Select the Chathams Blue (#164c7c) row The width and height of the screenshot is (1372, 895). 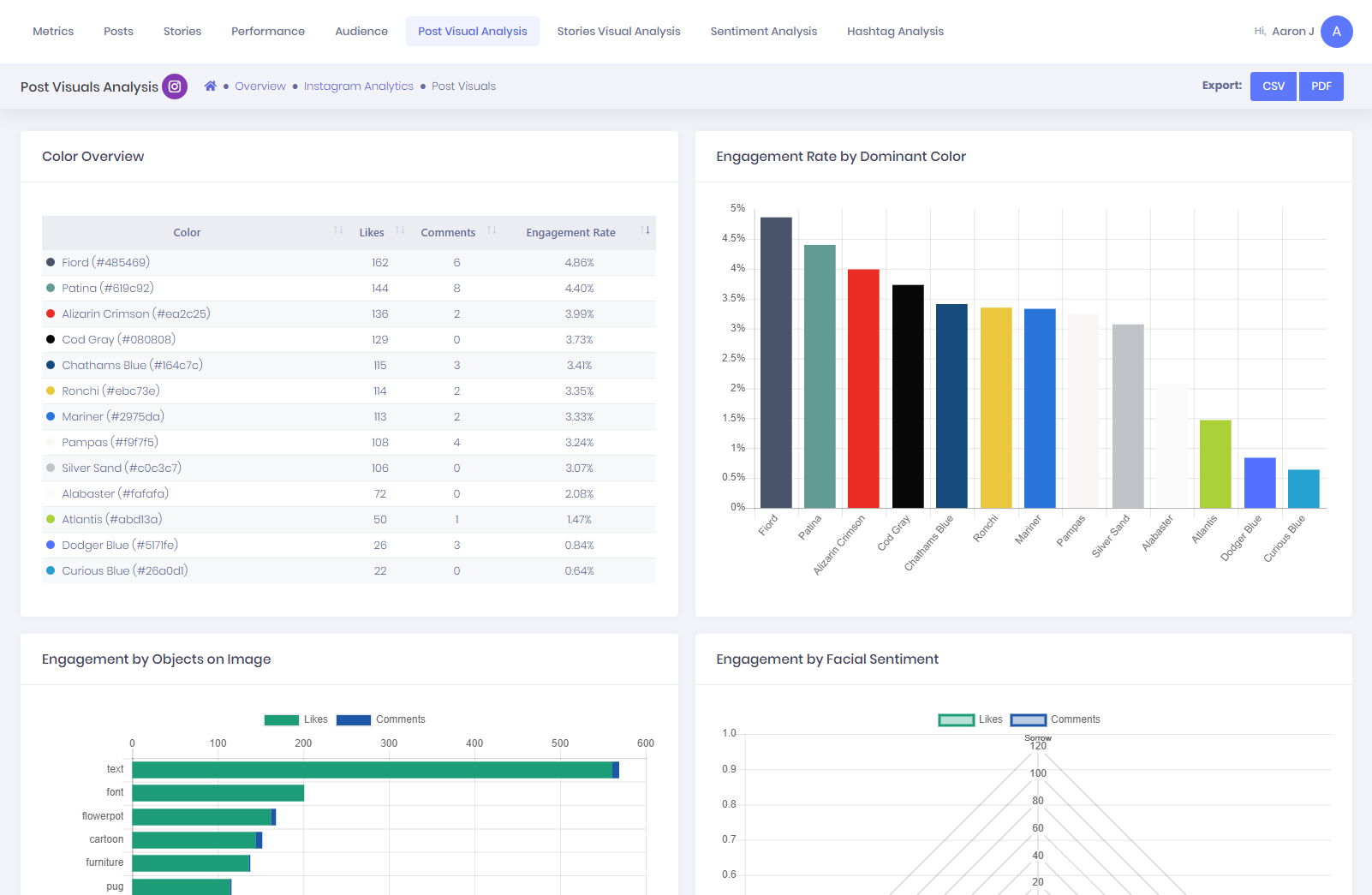[349, 366]
